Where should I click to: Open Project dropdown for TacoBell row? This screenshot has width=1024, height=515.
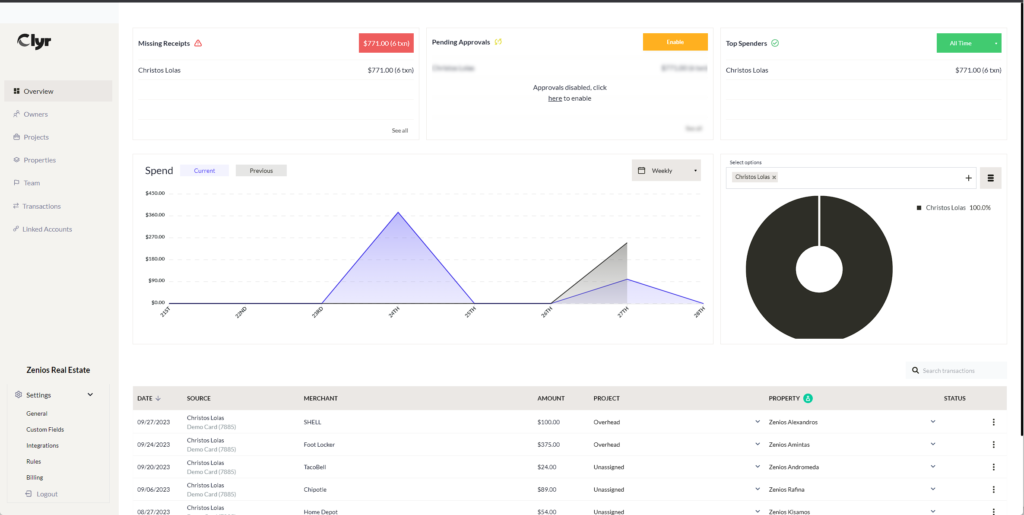click(758, 467)
